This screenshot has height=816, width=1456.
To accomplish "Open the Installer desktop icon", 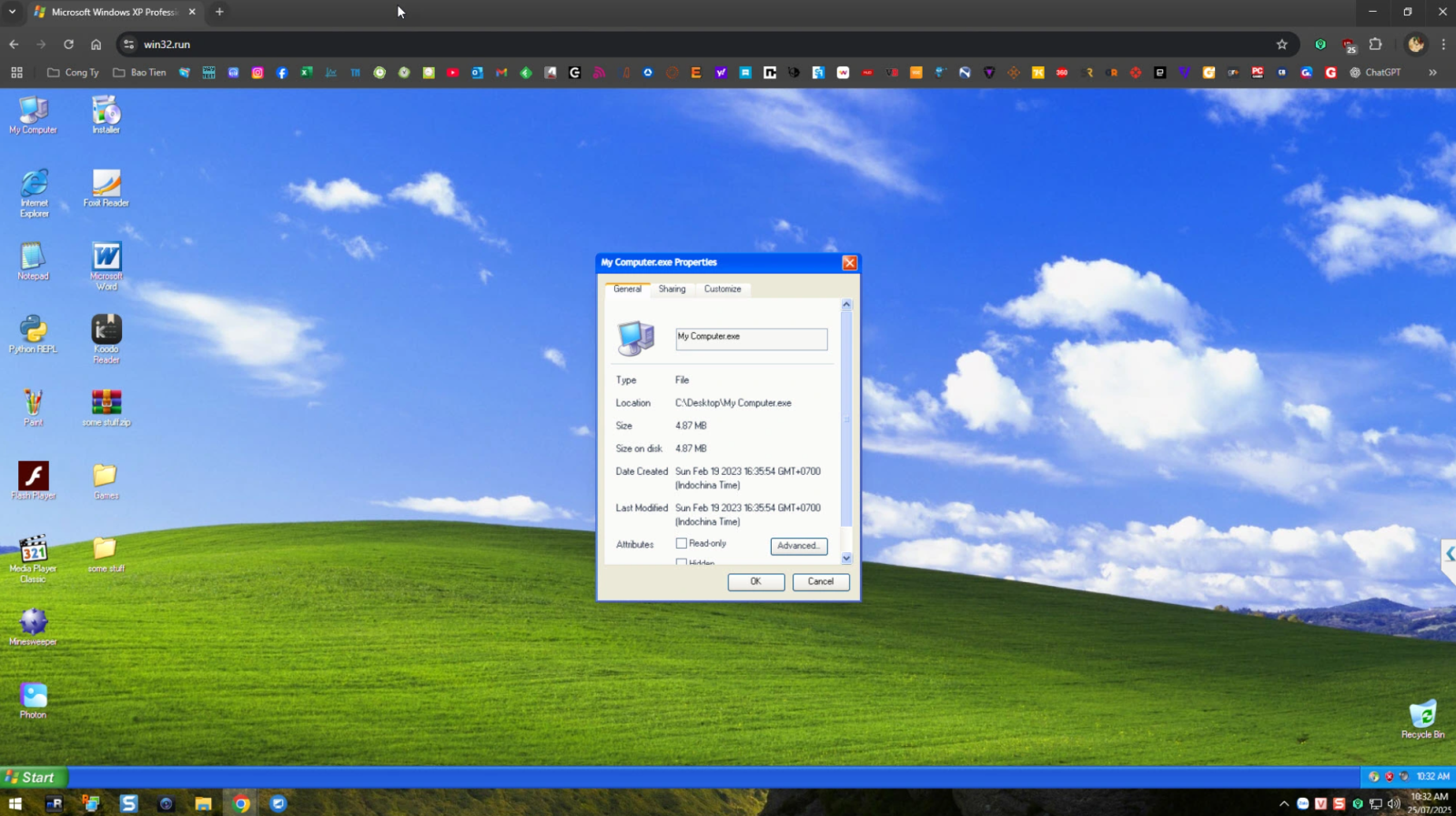I will pyautogui.click(x=106, y=116).
